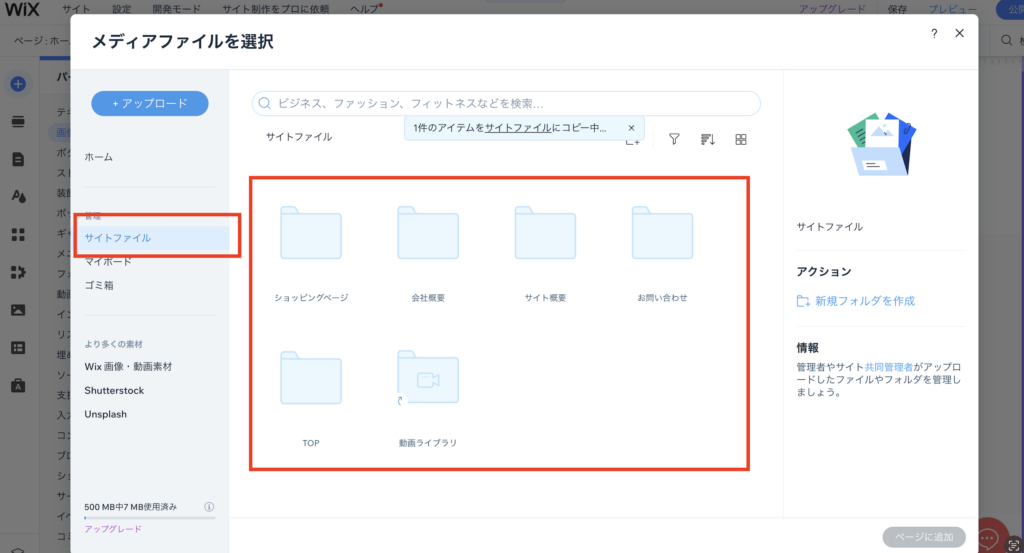Click 新規フォルダを作成 action
Viewport: 1024px width, 553px height.
[856, 301]
